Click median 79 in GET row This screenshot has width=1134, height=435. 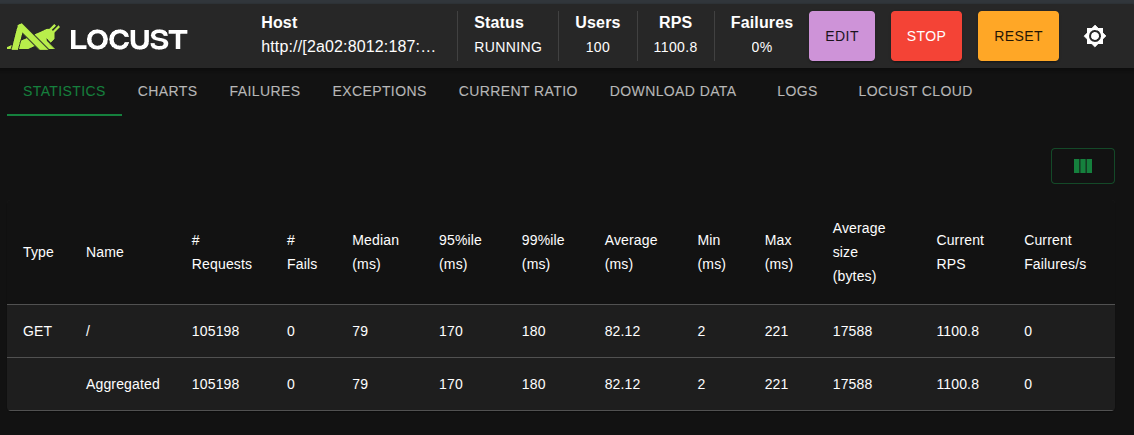[360, 331]
